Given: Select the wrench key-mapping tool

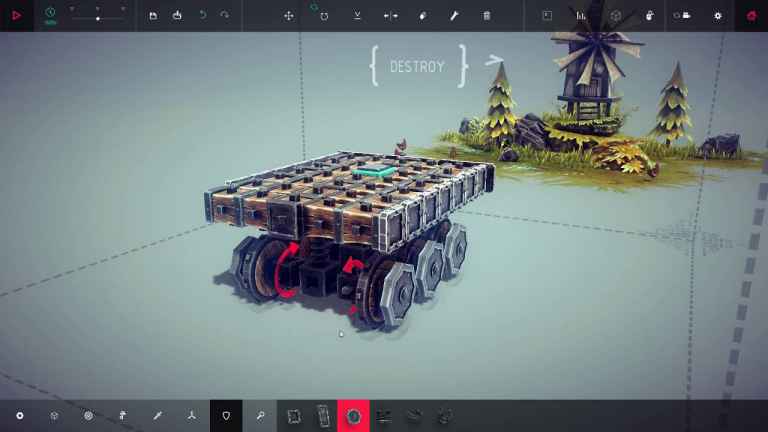Looking at the screenshot, I should click(453, 16).
